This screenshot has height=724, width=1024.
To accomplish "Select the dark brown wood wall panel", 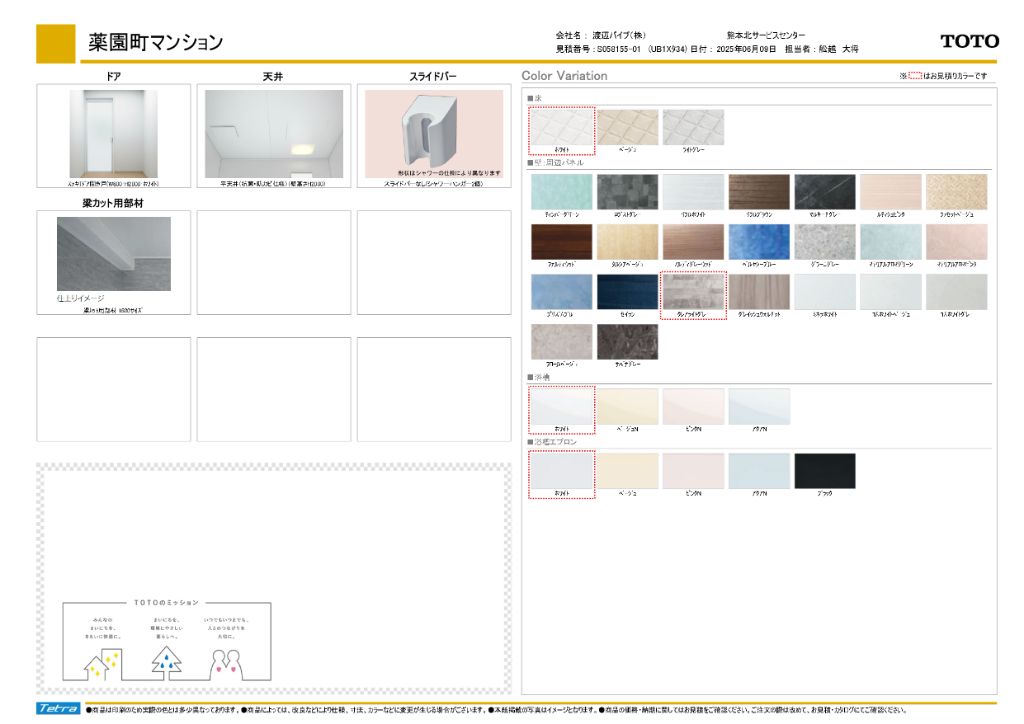I will (561, 241).
